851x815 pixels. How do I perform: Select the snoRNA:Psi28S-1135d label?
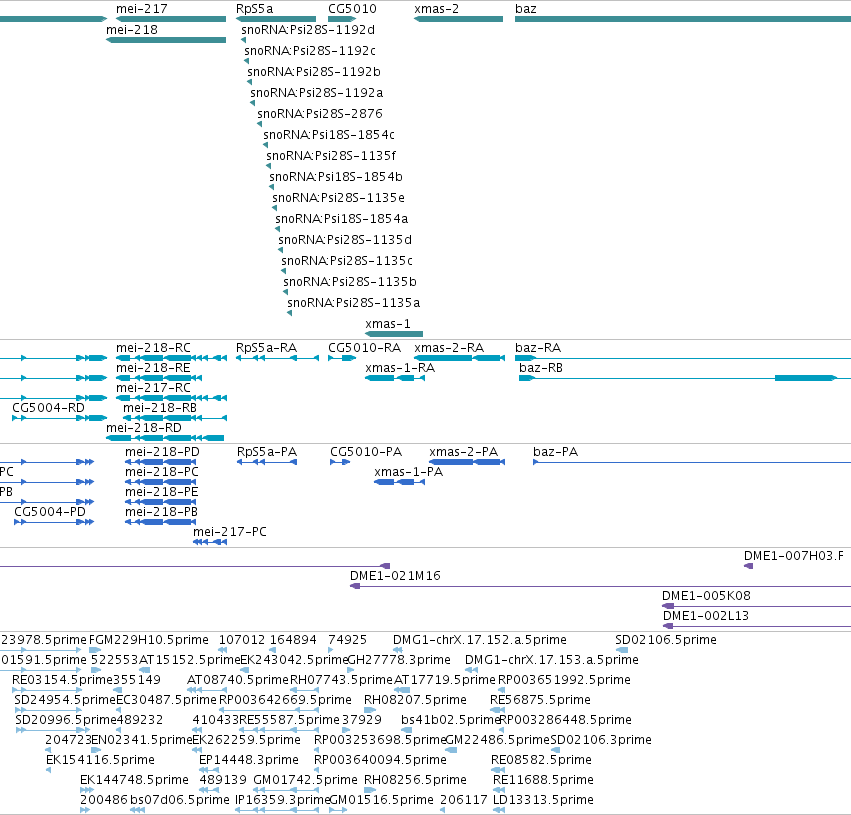coord(345,240)
